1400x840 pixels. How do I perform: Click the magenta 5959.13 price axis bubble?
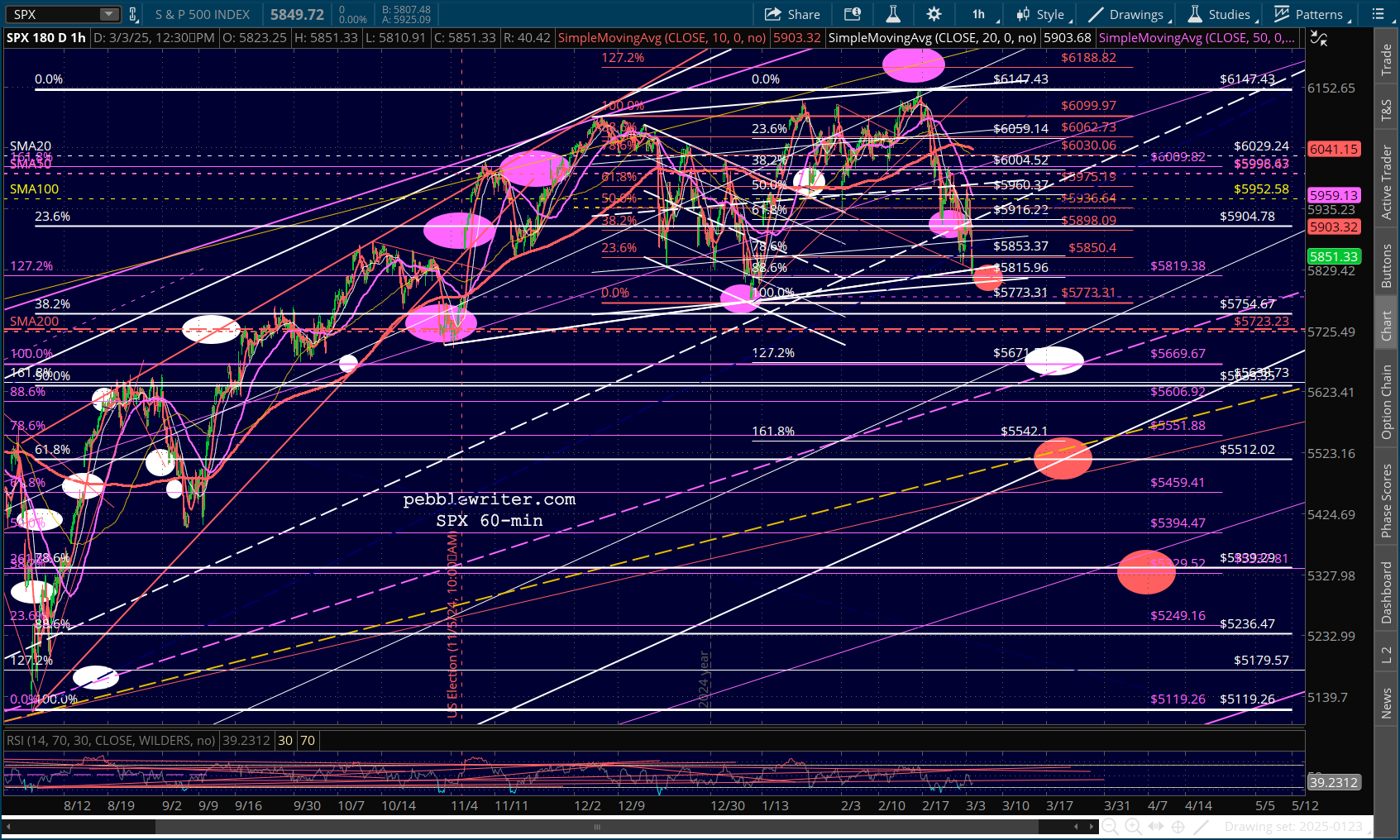1334,196
